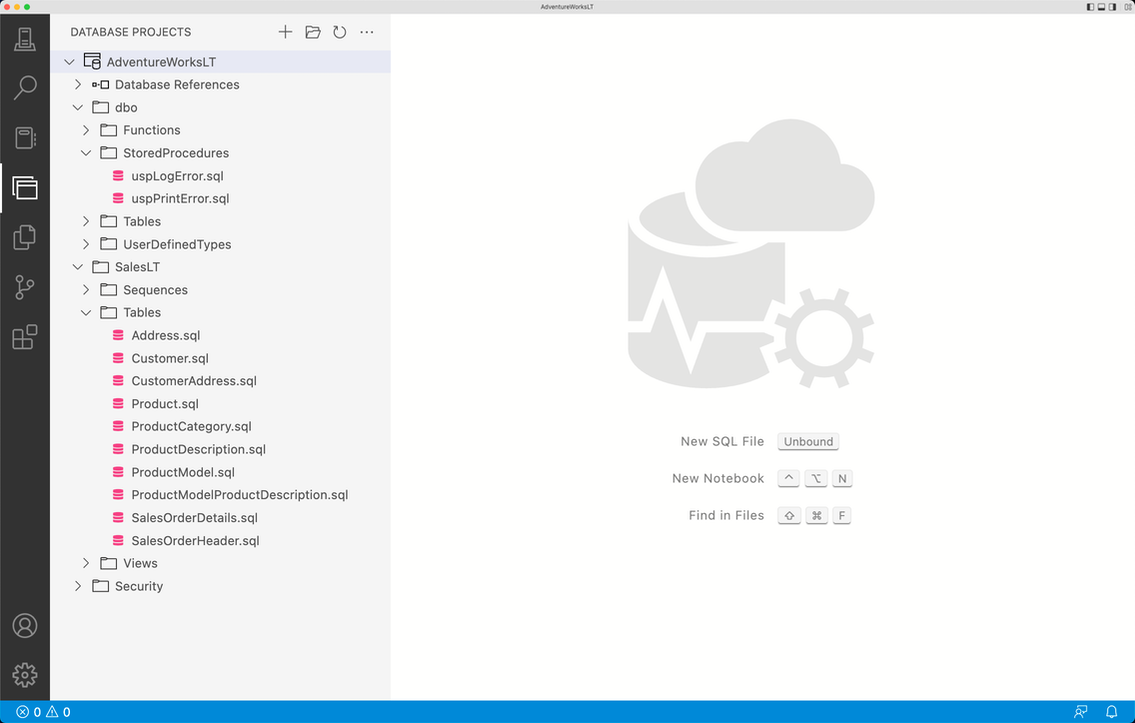The height and width of the screenshot is (723, 1135).
Task: Open the Manage gear settings
Action: (24, 674)
